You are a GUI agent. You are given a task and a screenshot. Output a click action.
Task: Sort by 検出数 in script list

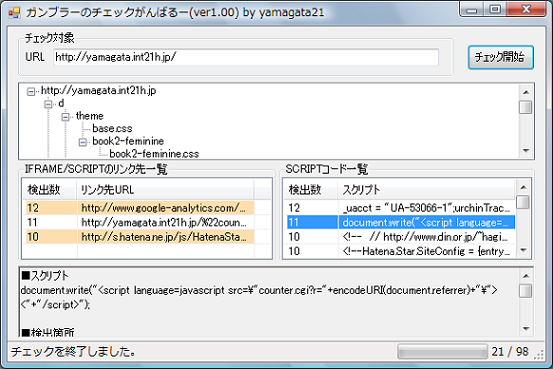tap(311, 190)
